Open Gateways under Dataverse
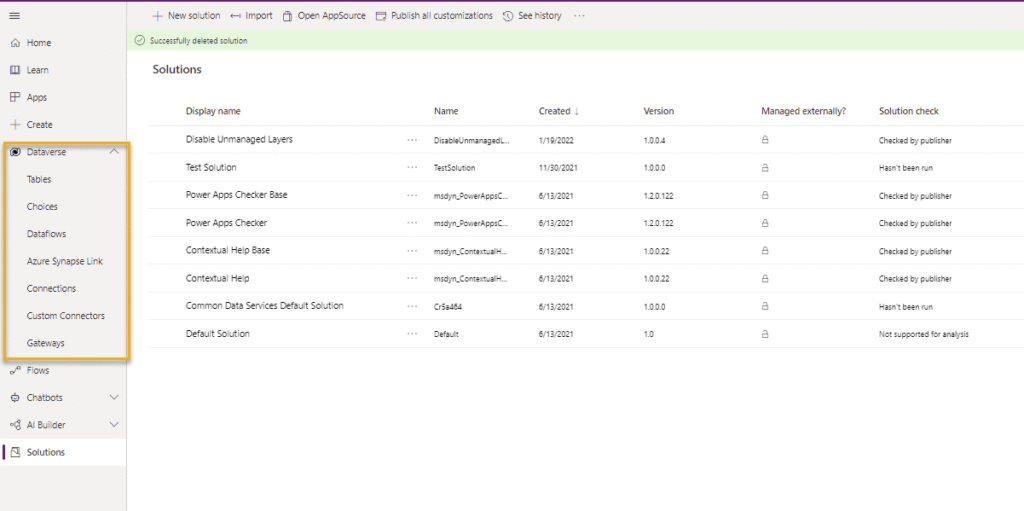Image resolution: width=1024 pixels, height=511 pixels. coord(45,343)
